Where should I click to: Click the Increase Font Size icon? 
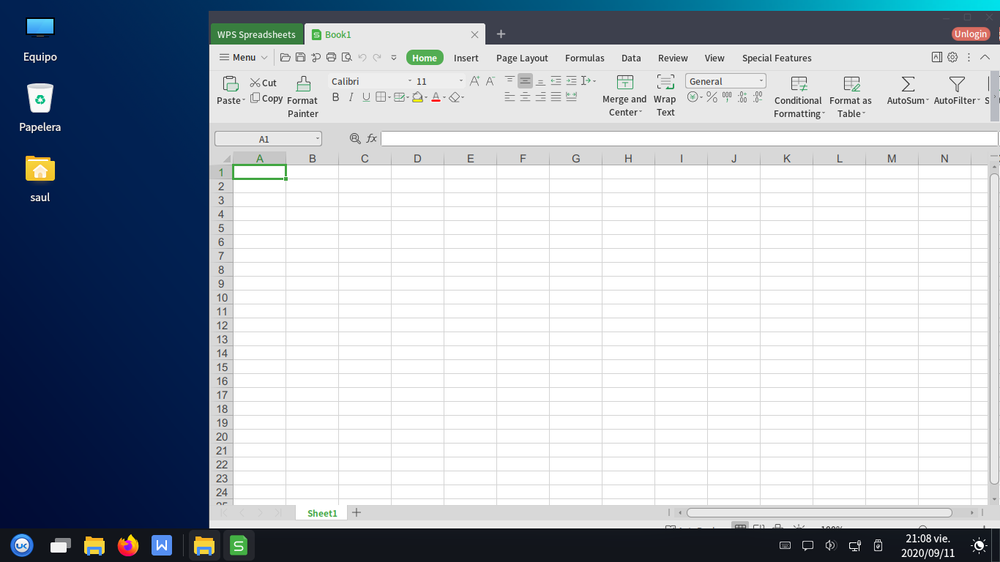point(475,81)
